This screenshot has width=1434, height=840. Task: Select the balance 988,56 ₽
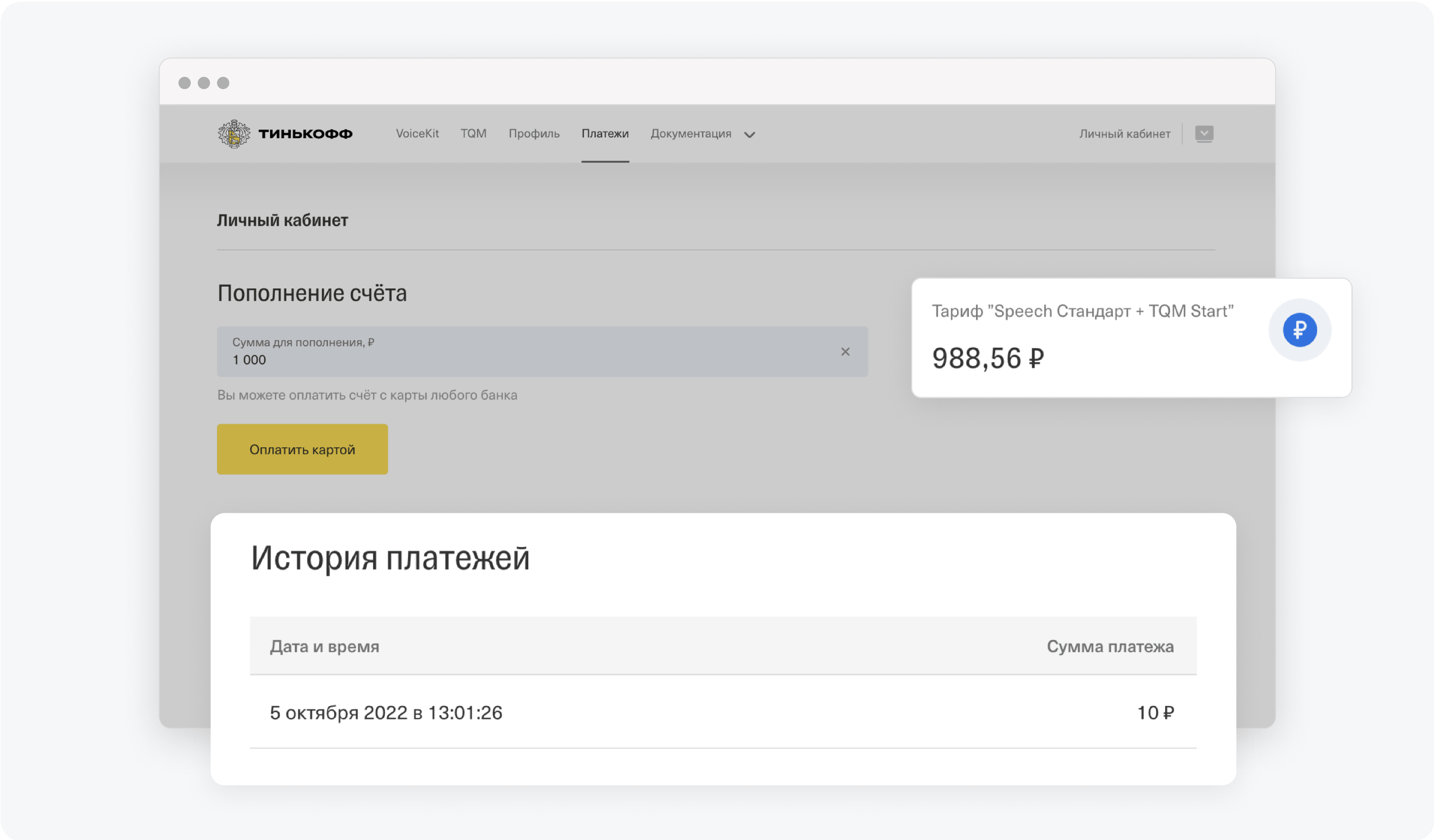point(988,359)
